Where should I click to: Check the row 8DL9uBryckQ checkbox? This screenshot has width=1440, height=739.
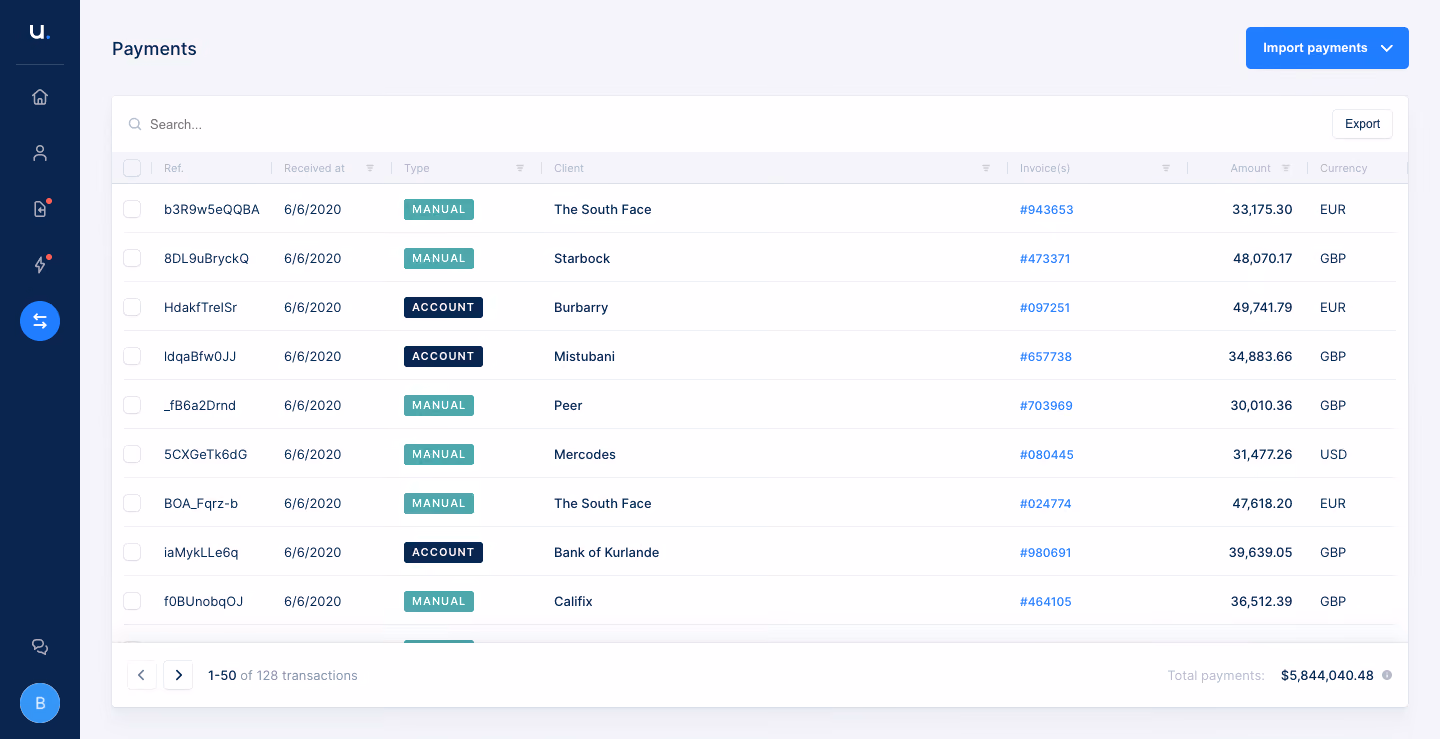(132, 258)
